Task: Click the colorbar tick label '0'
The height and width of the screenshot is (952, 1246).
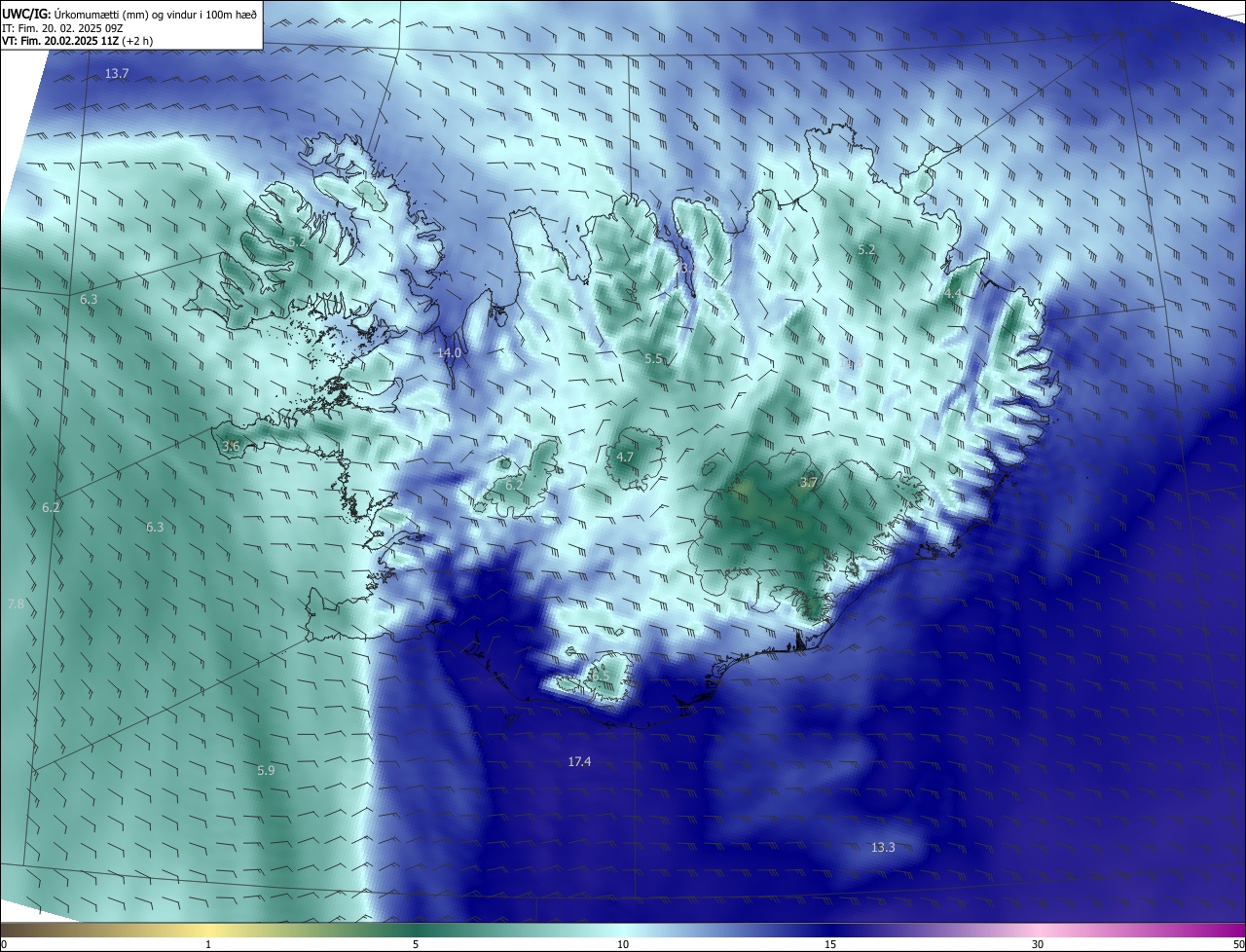Action: 4,944
